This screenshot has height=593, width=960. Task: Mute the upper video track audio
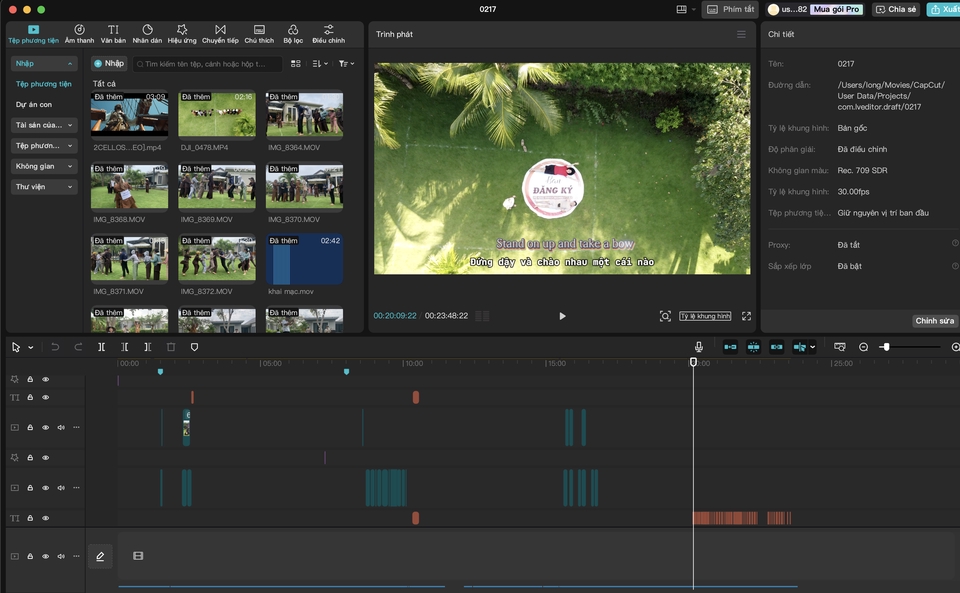(x=61, y=428)
